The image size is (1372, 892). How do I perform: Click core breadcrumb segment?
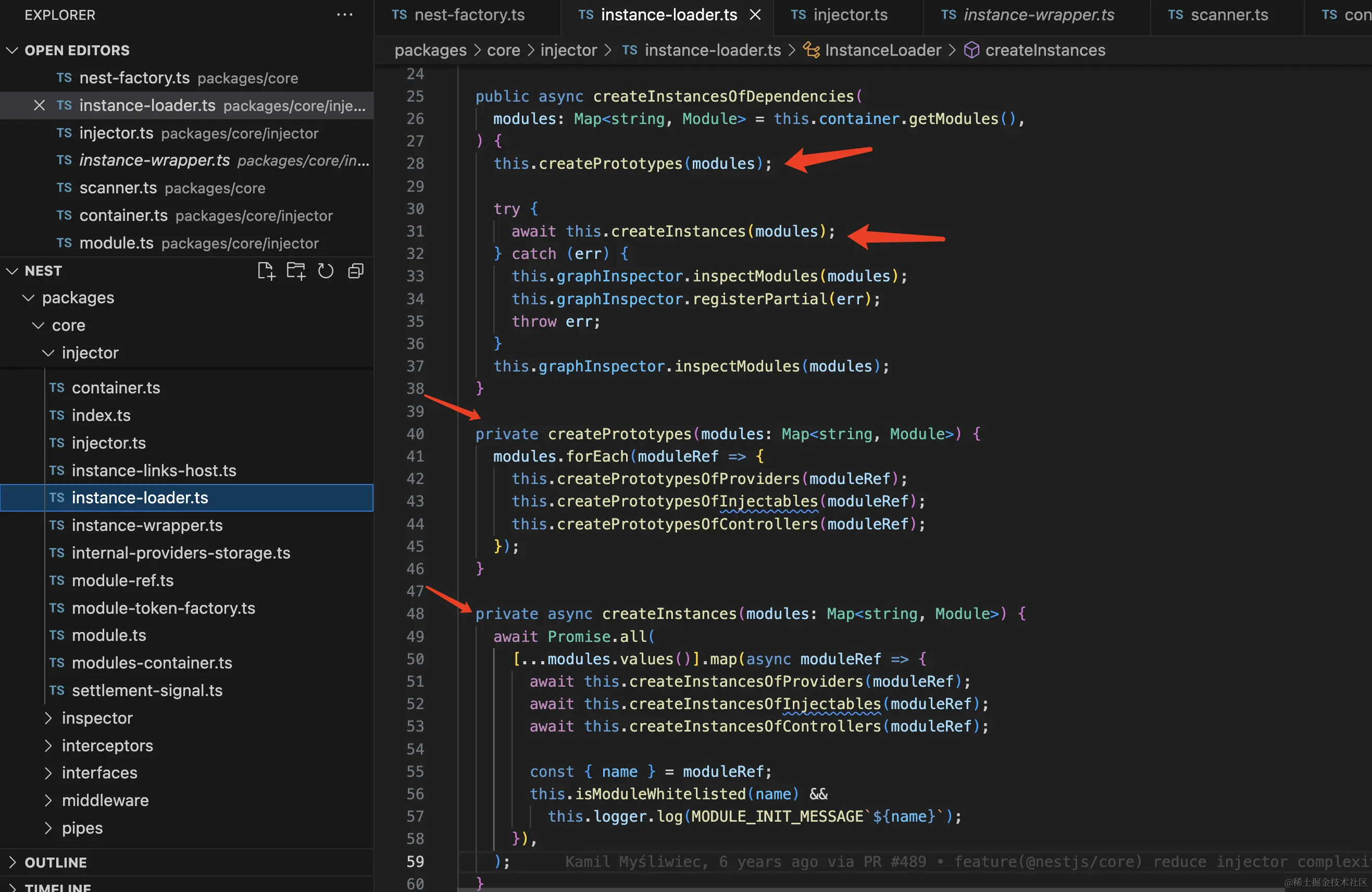tap(503, 50)
